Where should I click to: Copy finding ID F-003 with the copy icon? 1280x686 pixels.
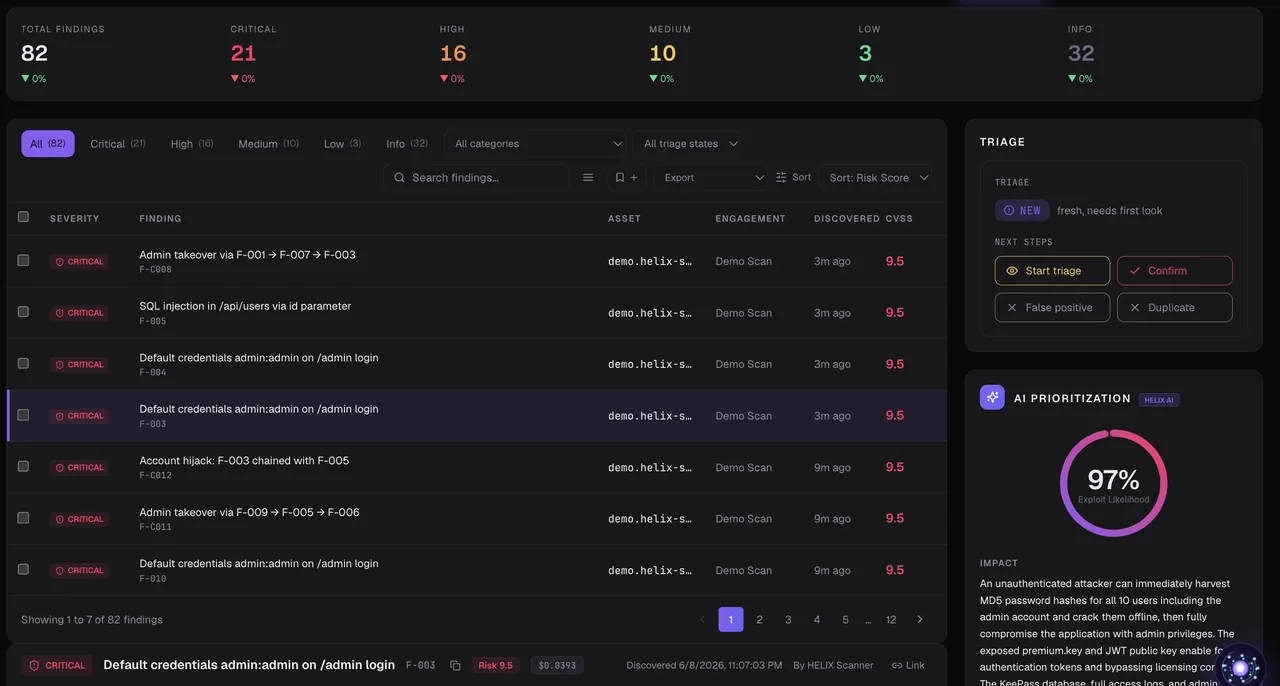click(x=455, y=665)
